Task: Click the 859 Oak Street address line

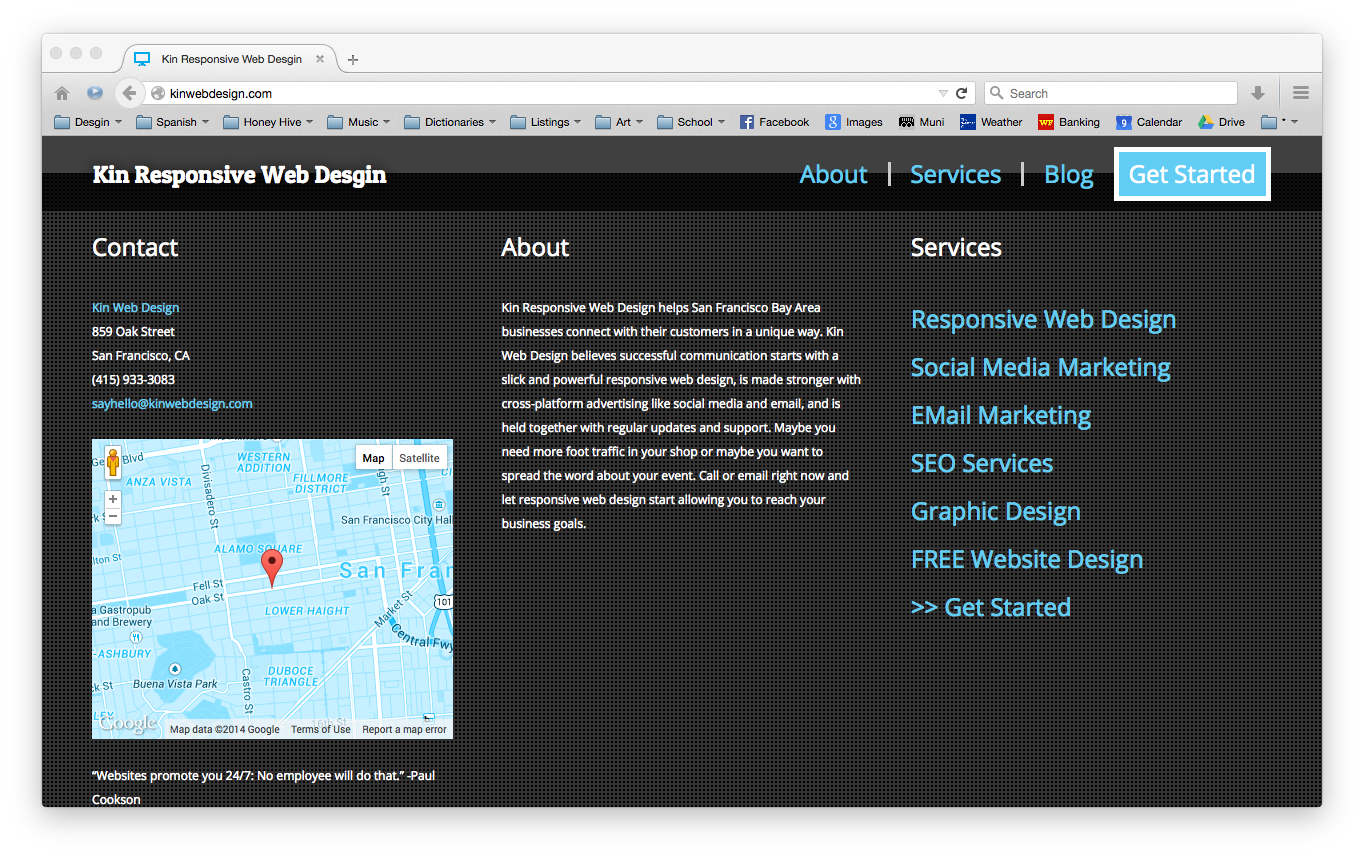Action: pyautogui.click(x=133, y=331)
